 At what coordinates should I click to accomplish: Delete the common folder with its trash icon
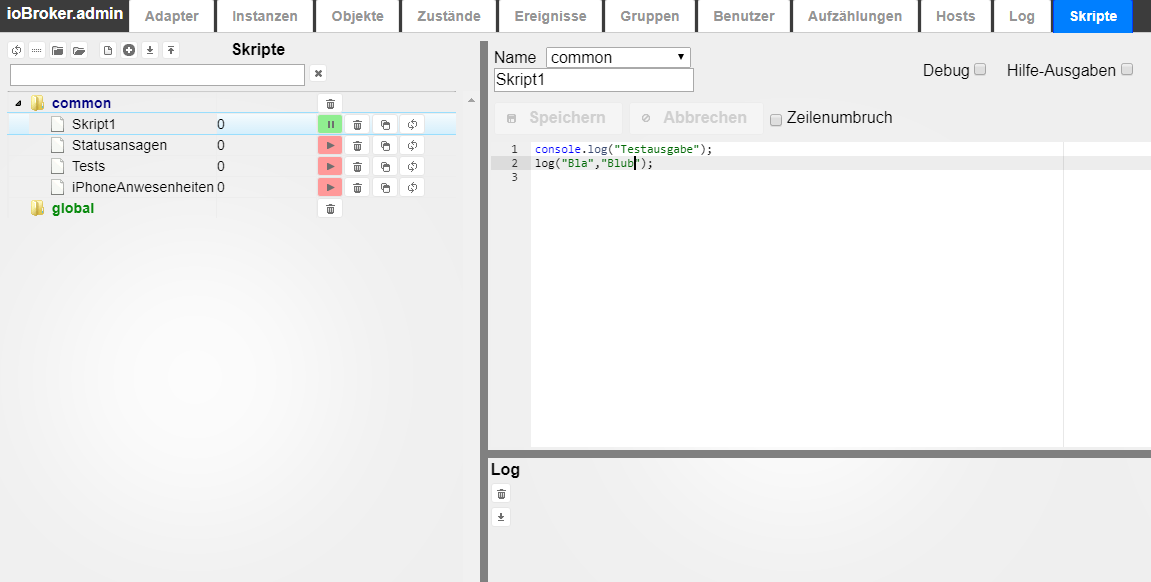[x=330, y=103]
